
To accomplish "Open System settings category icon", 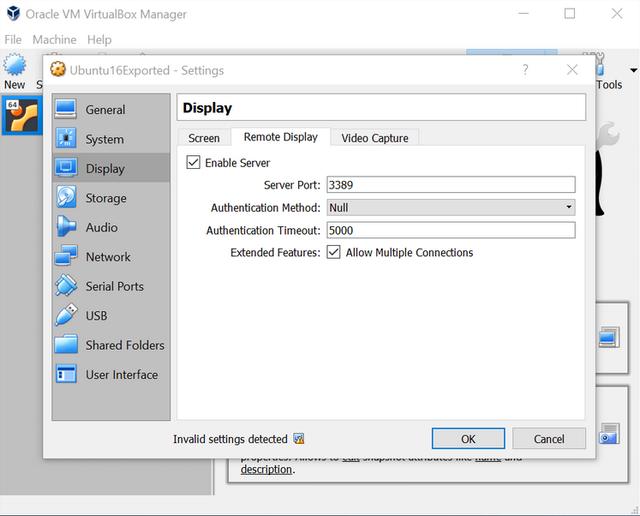I will coord(66,138).
